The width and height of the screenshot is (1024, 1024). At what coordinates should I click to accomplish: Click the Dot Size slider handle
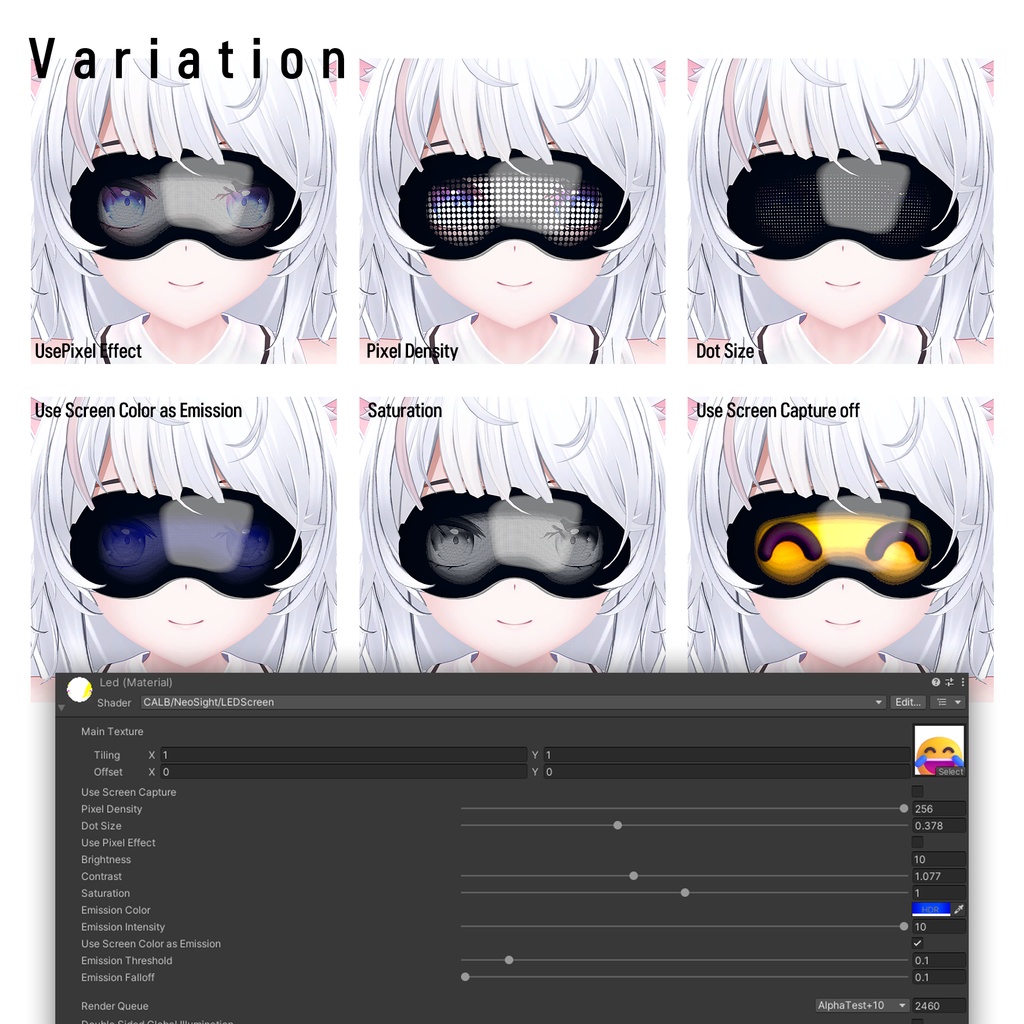pos(618,825)
